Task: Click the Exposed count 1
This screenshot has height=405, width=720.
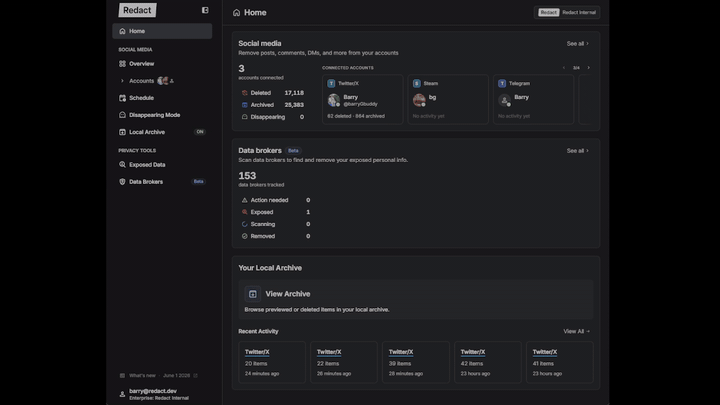Action: point(308,212)
